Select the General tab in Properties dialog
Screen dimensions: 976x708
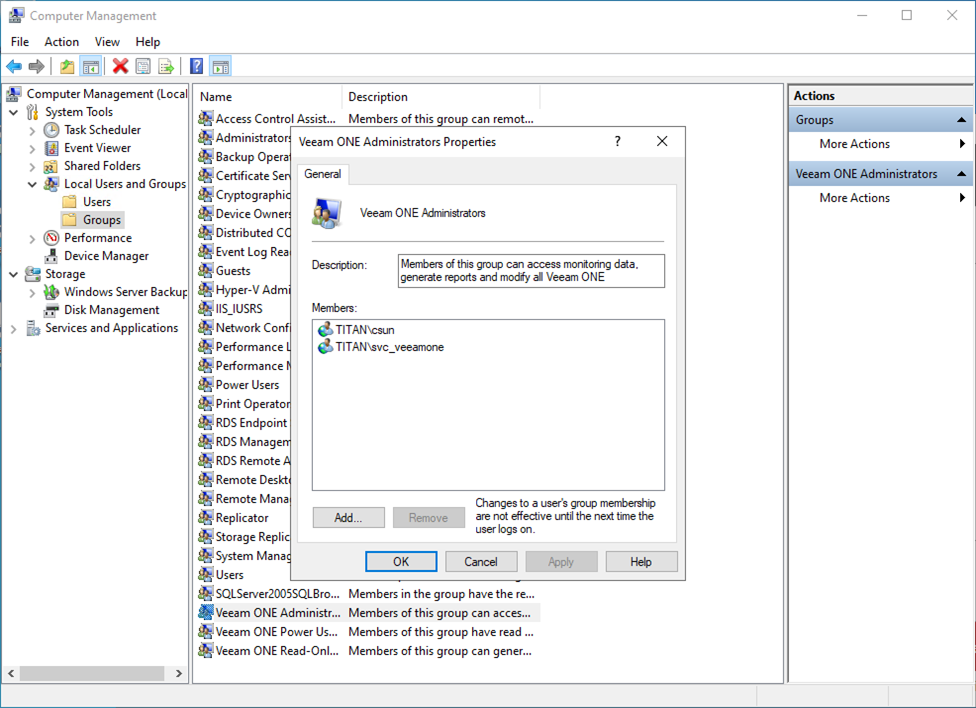[322, 174]
